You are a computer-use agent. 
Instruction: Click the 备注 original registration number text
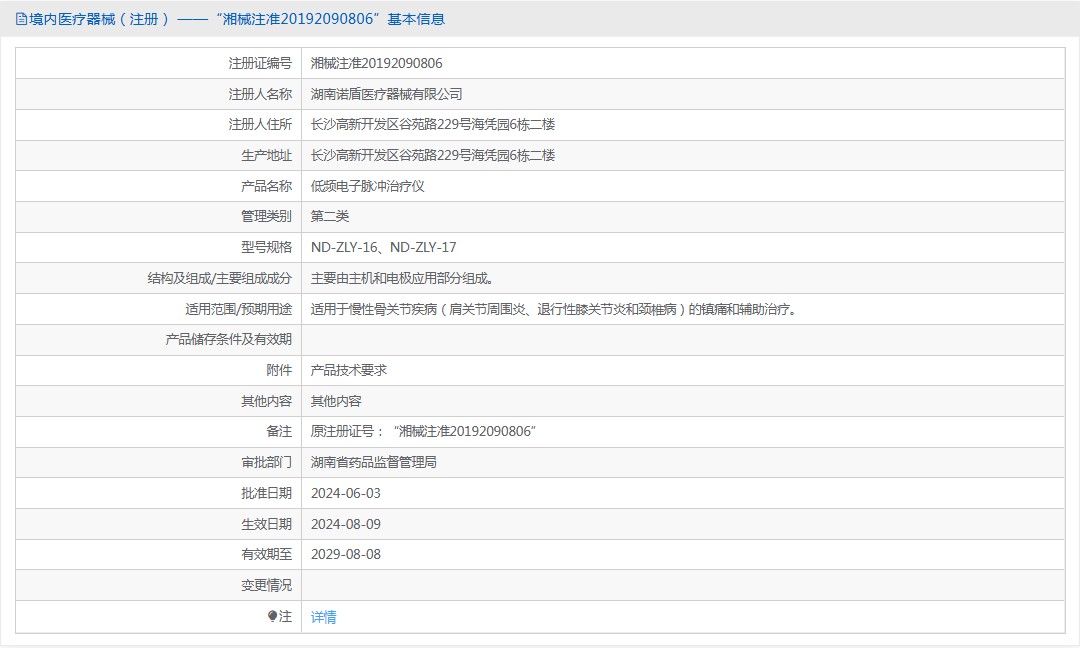click(x=424, y=432)
